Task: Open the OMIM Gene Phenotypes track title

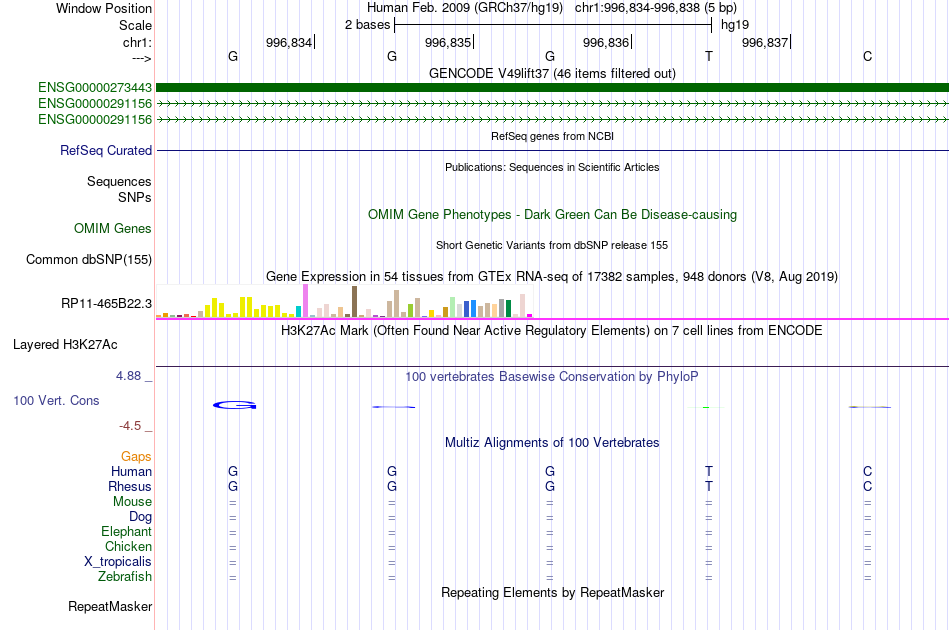Action: click(x=552, y=214)
